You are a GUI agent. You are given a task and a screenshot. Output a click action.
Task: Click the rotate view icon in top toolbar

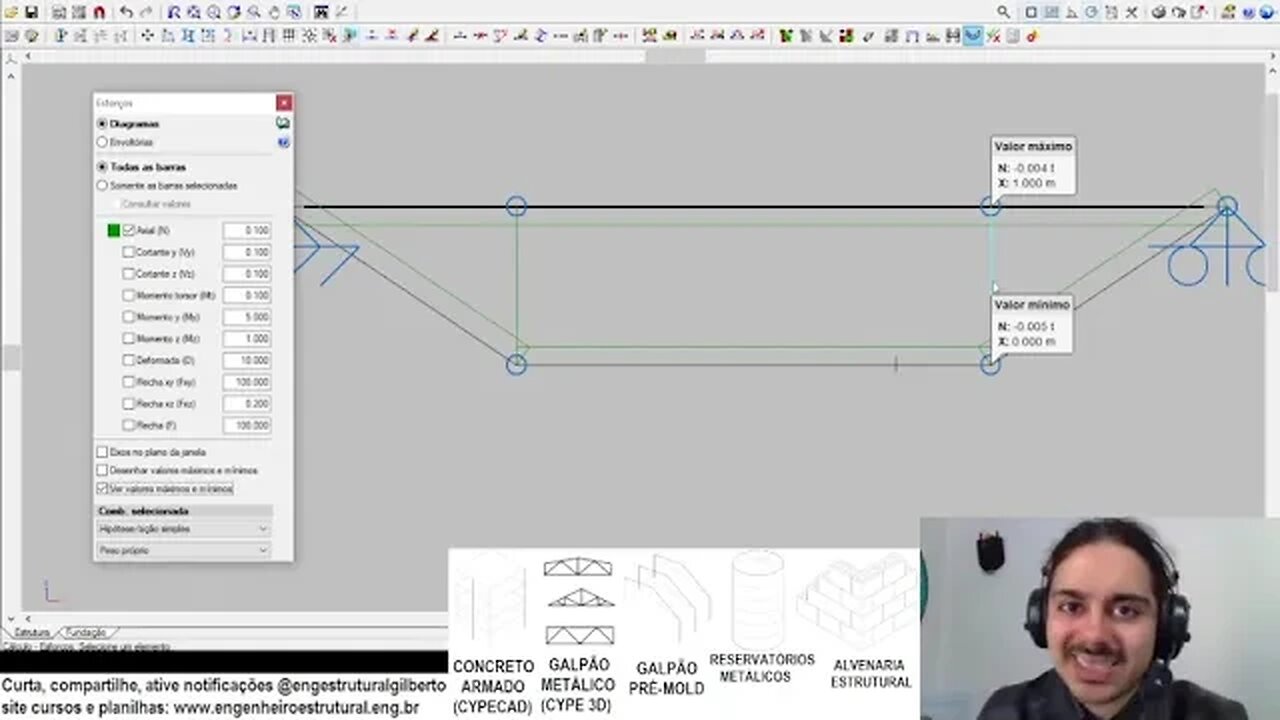click(x=234, y=12)
